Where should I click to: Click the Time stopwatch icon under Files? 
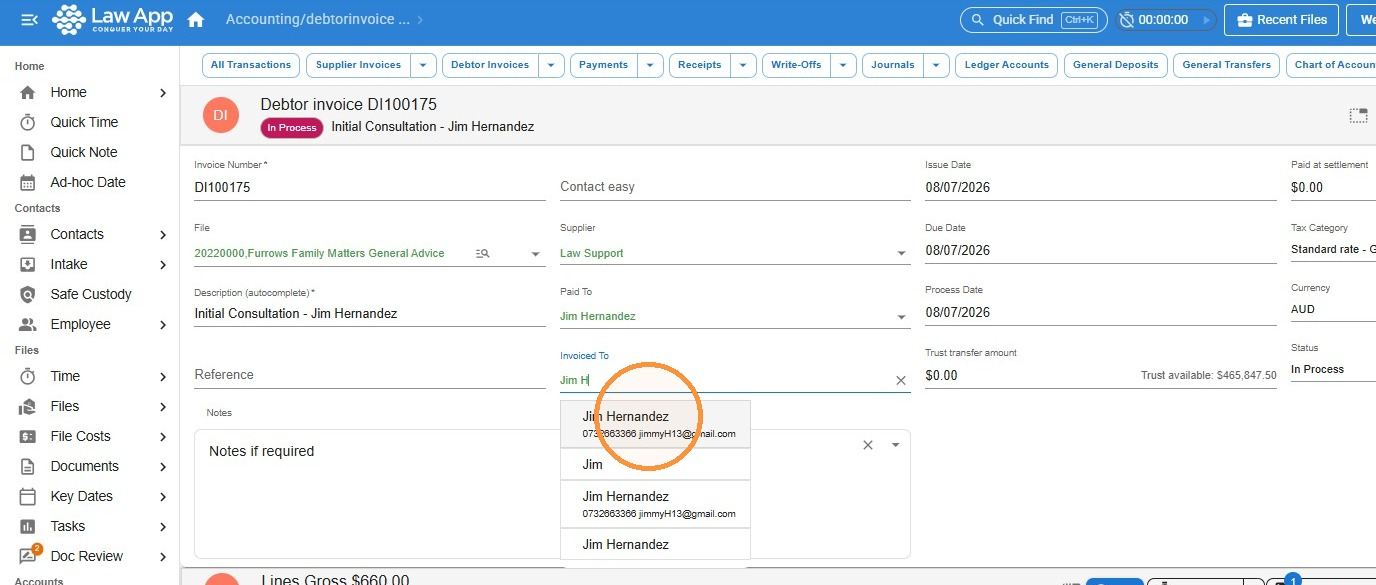click(29, 376)
